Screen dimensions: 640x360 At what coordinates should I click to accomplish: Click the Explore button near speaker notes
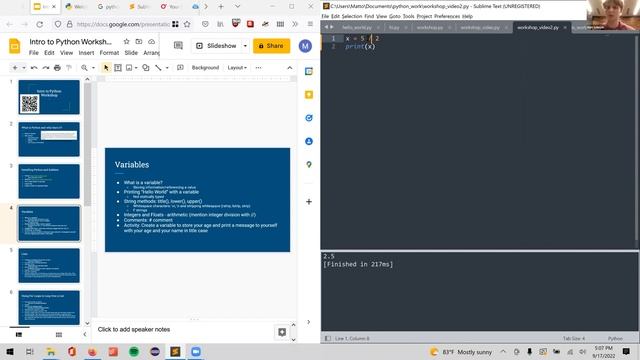click(282, 332)
